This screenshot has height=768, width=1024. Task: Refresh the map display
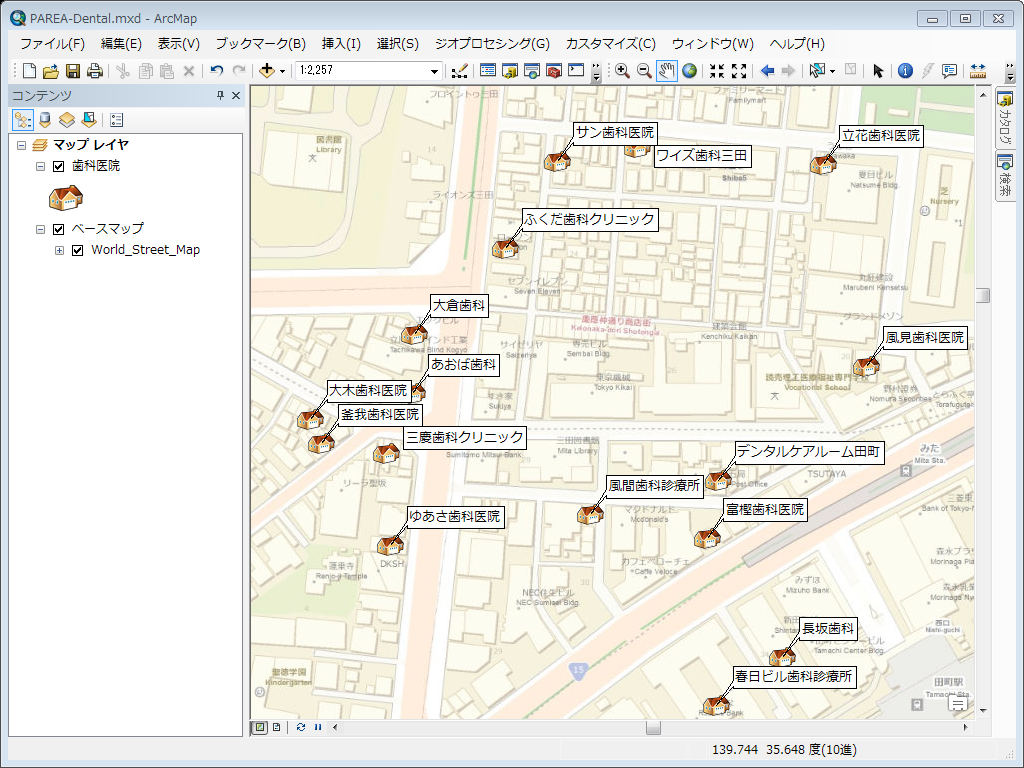(x=300, y=727)
